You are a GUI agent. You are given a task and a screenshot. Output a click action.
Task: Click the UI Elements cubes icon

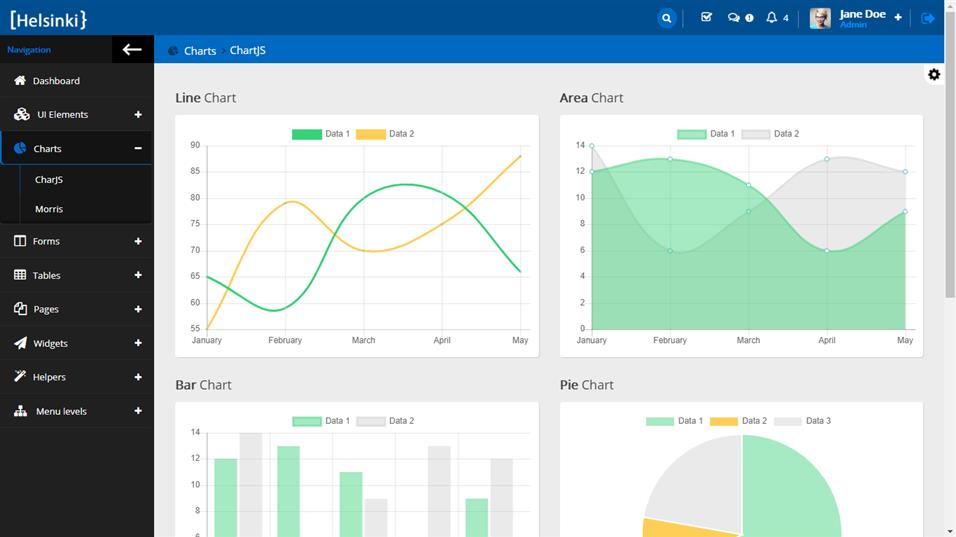point(21,114)
